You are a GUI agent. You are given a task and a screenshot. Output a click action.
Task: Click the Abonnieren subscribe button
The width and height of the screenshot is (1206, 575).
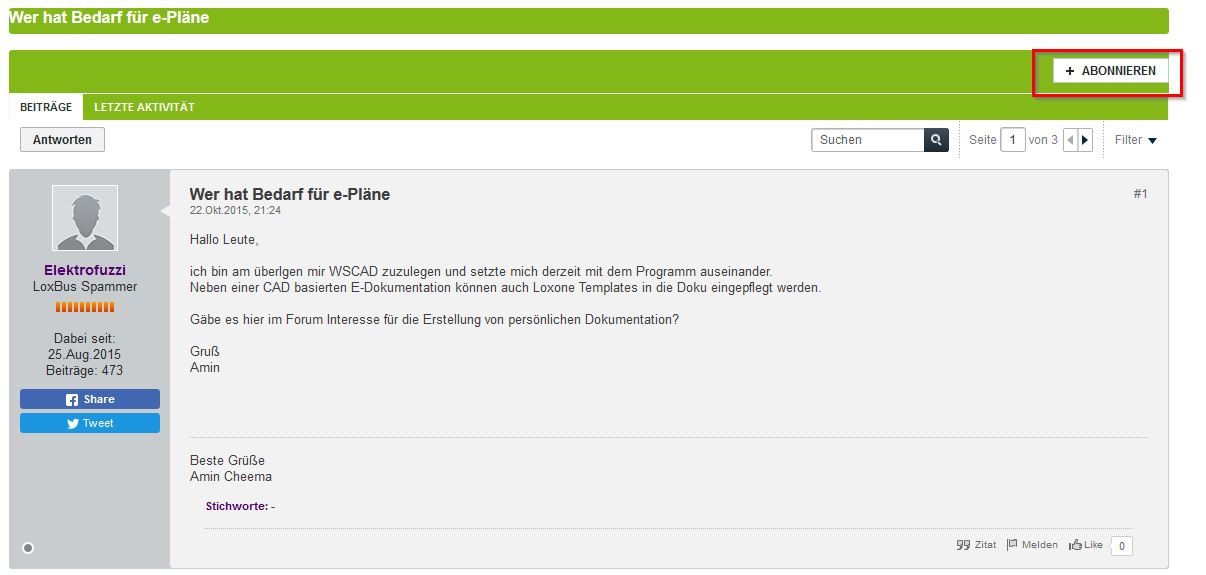coord(1110,71)
